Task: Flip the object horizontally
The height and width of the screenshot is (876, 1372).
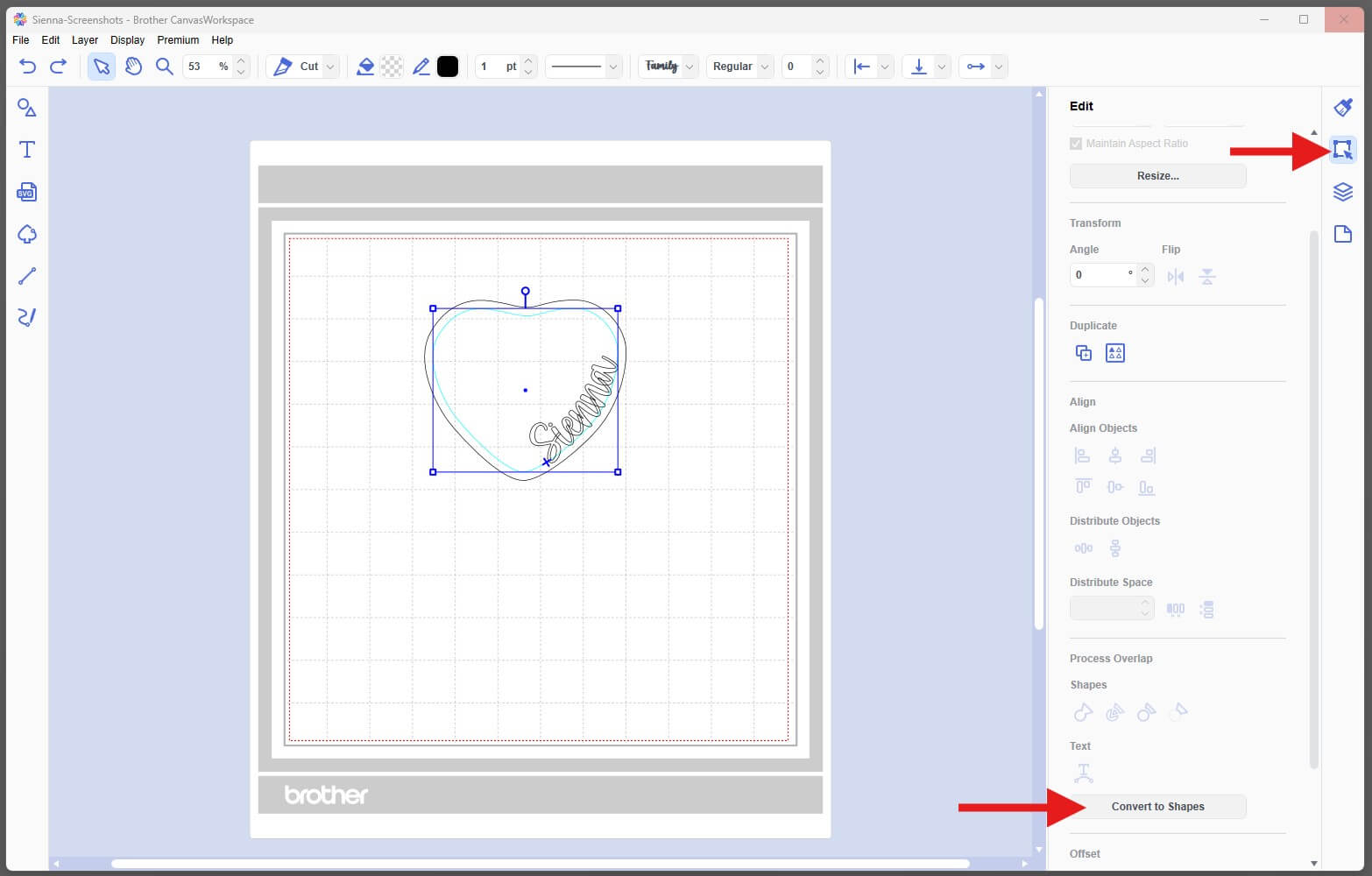Action: tap(1176, 277)
